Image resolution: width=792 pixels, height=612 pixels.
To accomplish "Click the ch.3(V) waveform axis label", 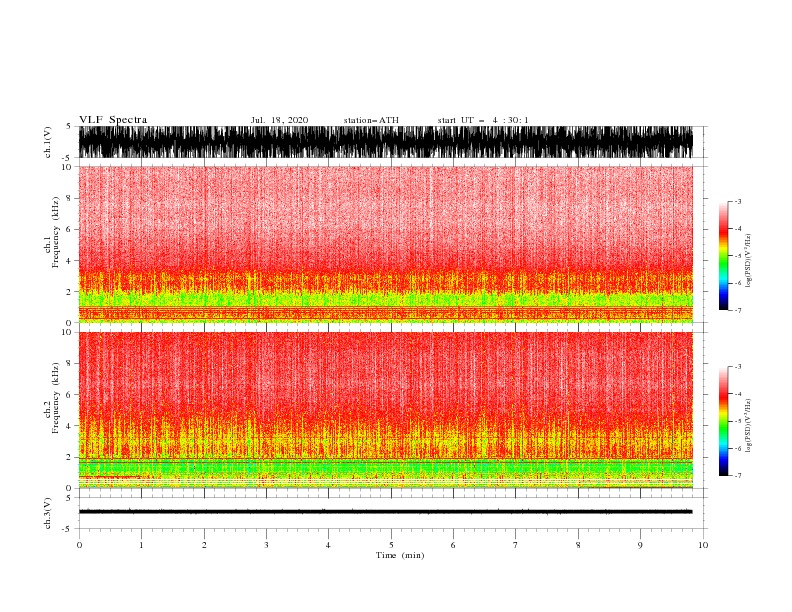I will pyautogui.click(x=48, y=513).
